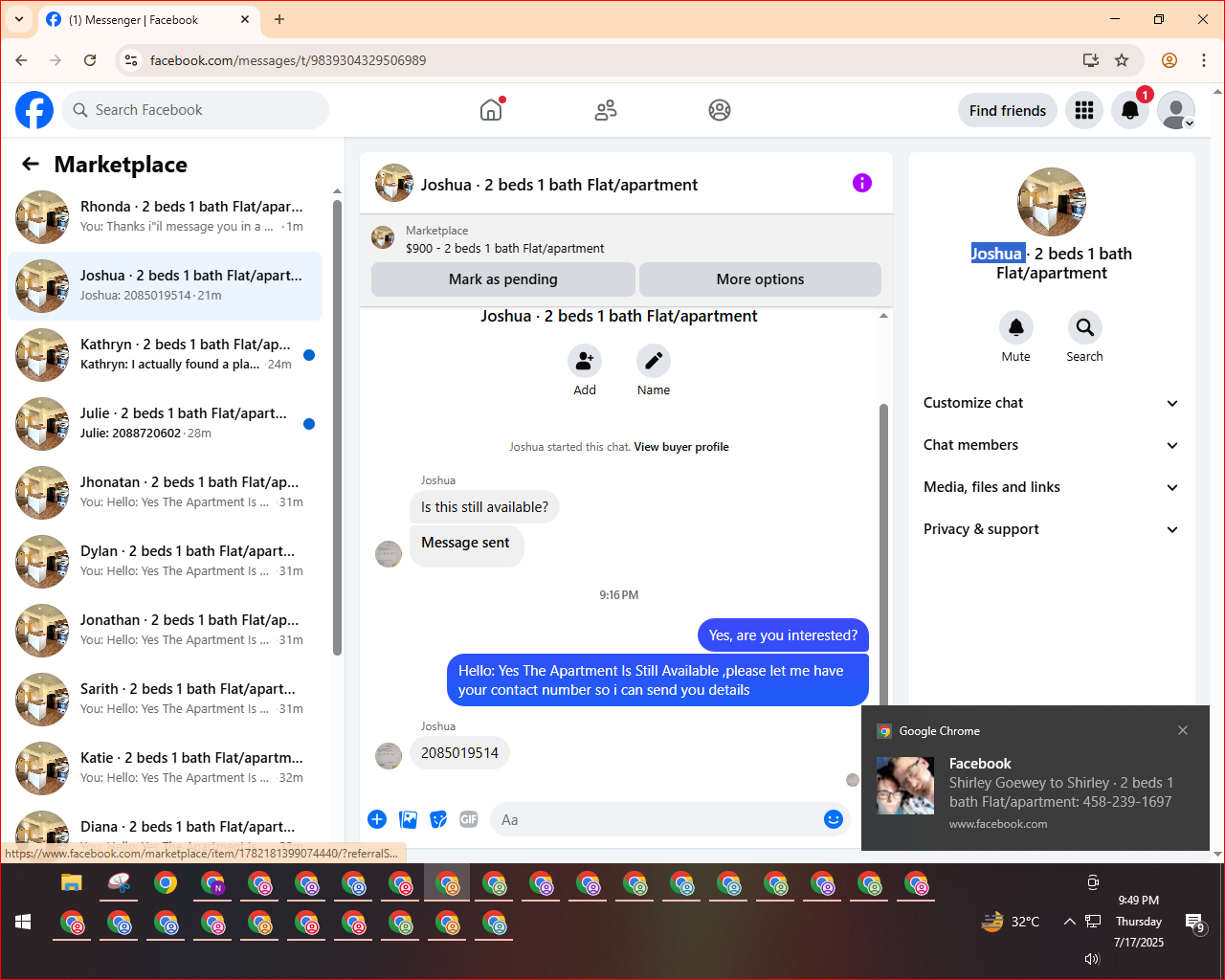Open the account profile avatar menu
The image size is (1225, 980).
point(1176,110)
